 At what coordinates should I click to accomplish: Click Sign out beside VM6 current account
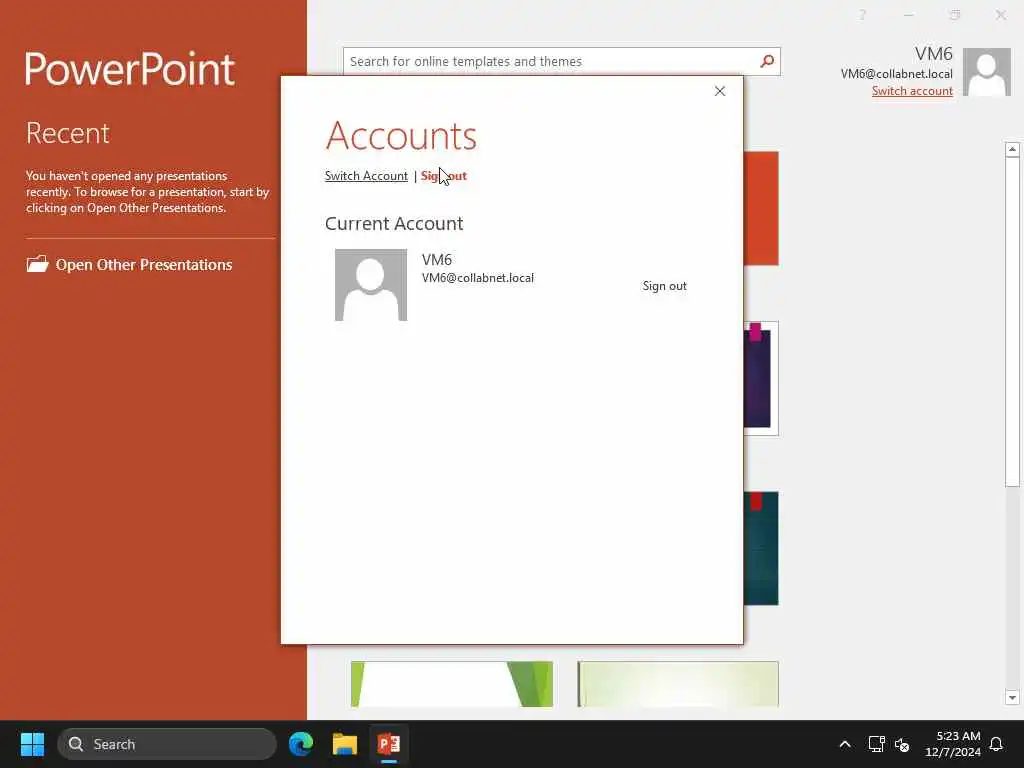(664, 286)
